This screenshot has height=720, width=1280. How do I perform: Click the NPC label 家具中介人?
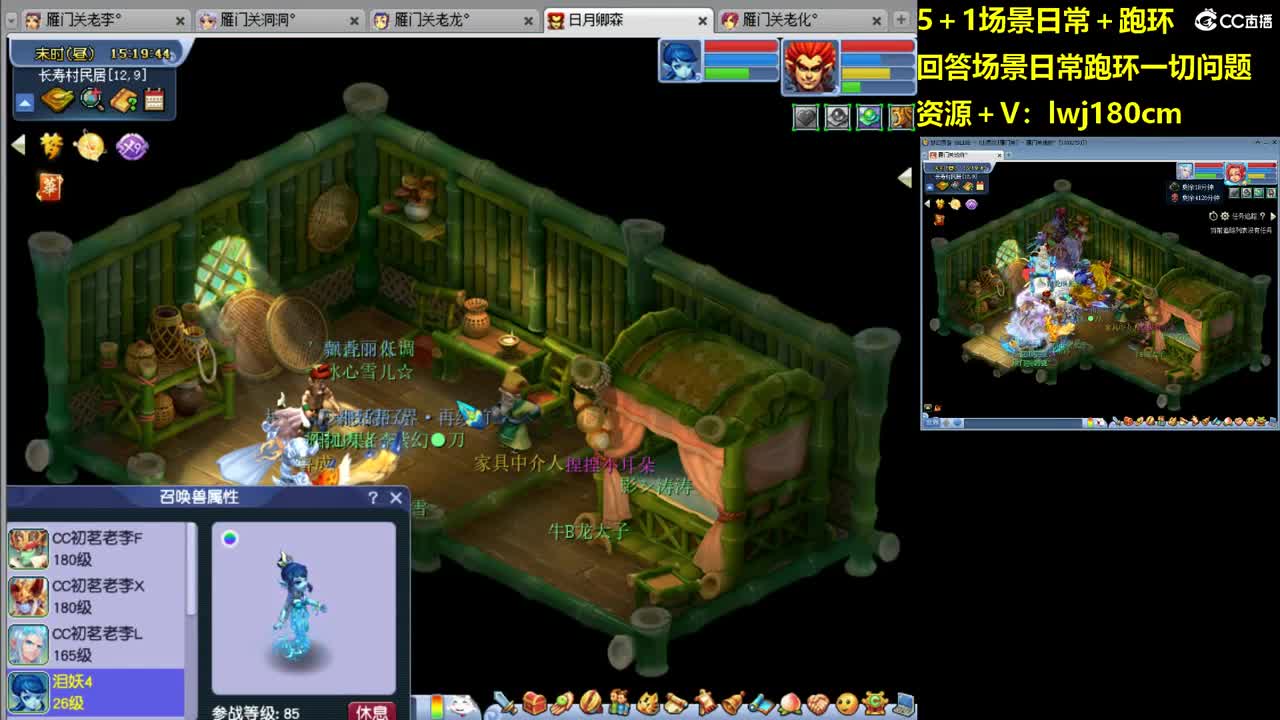(519, 463)
